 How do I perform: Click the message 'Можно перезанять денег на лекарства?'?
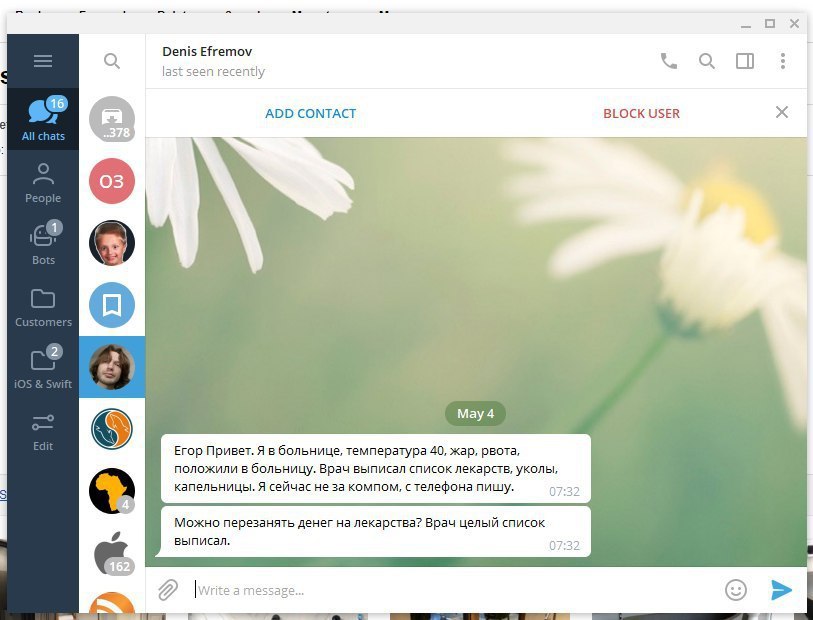(x=374, y=532)
